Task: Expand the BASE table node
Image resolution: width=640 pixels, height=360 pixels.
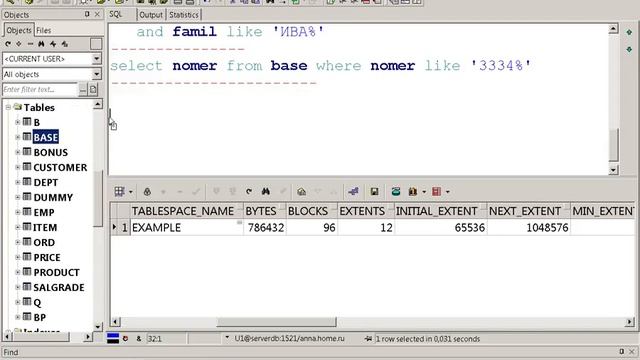Action: [x=18, y=137]
